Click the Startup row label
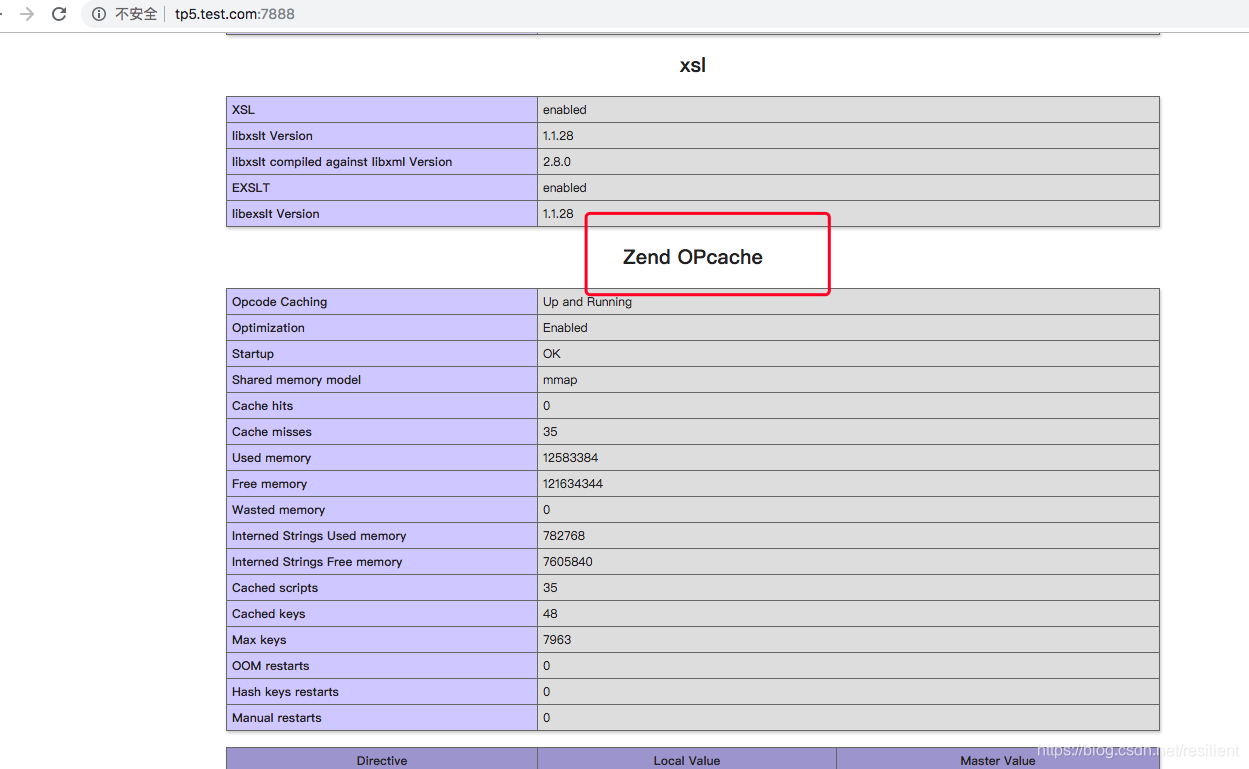This screenshot has height=769, width=1249. coord(253,354)
